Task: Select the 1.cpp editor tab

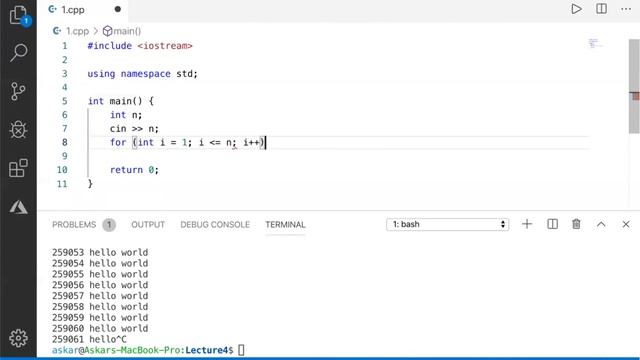Action: pyautogui.click(x=82, y=10)
